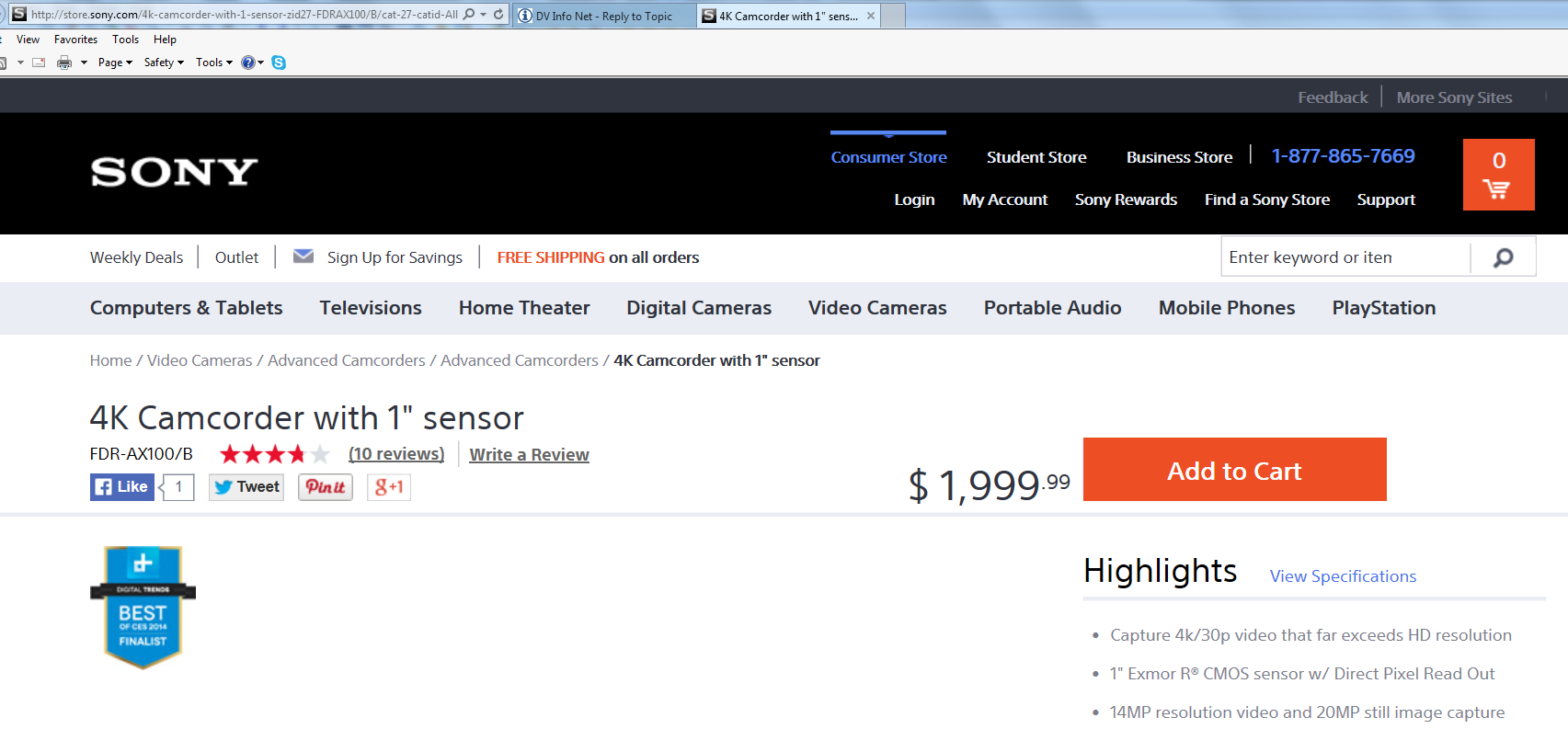Viewport: 1568px width, 729px height.
Task: Click the star rating for the camcorder
Action: [274, 454]
